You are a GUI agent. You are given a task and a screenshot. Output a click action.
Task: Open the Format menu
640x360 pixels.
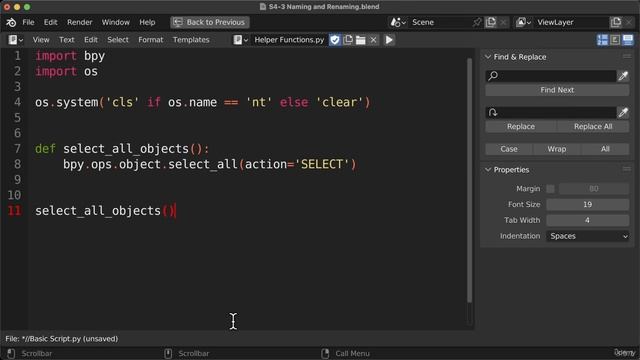(151, 40)
